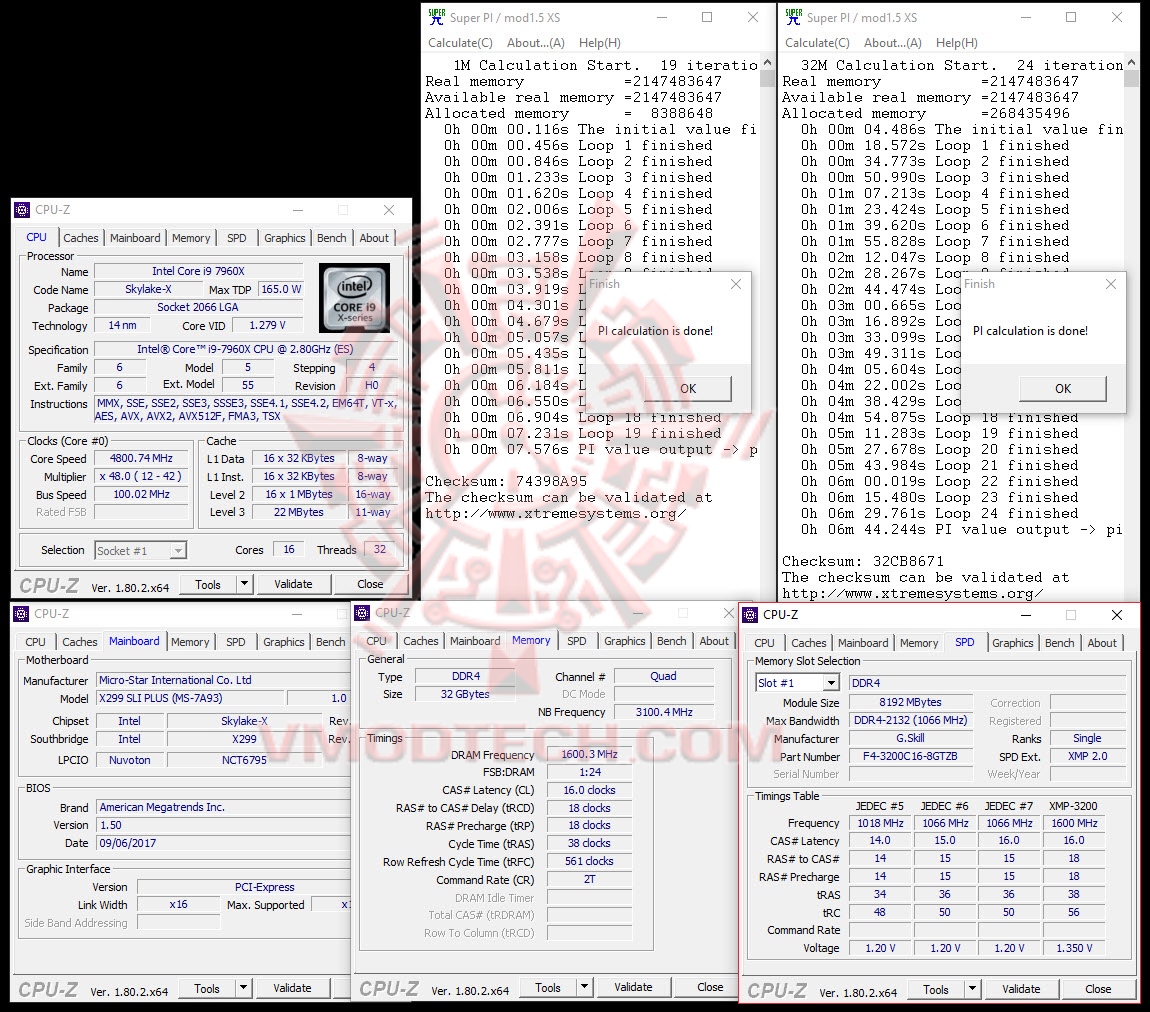The image size is (1150, 1012).
Task: Open the Calculate(C) menu in Super PI
Action: [x=459, y=43]
